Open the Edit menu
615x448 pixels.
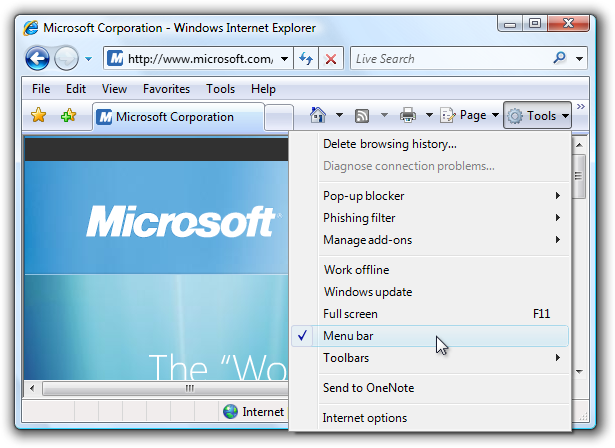pyautogui.click(x=76, y=89)
